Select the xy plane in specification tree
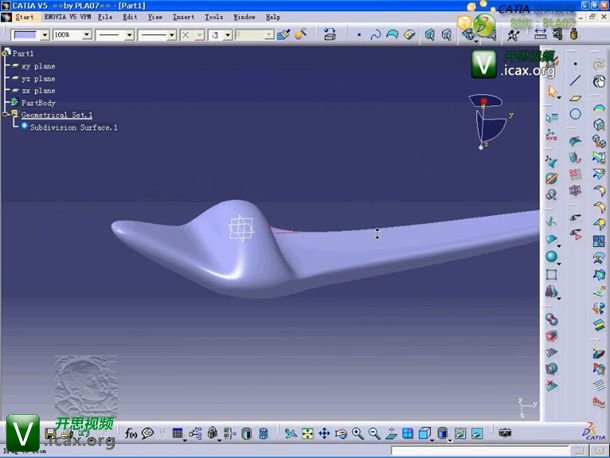 pos(38,66)
